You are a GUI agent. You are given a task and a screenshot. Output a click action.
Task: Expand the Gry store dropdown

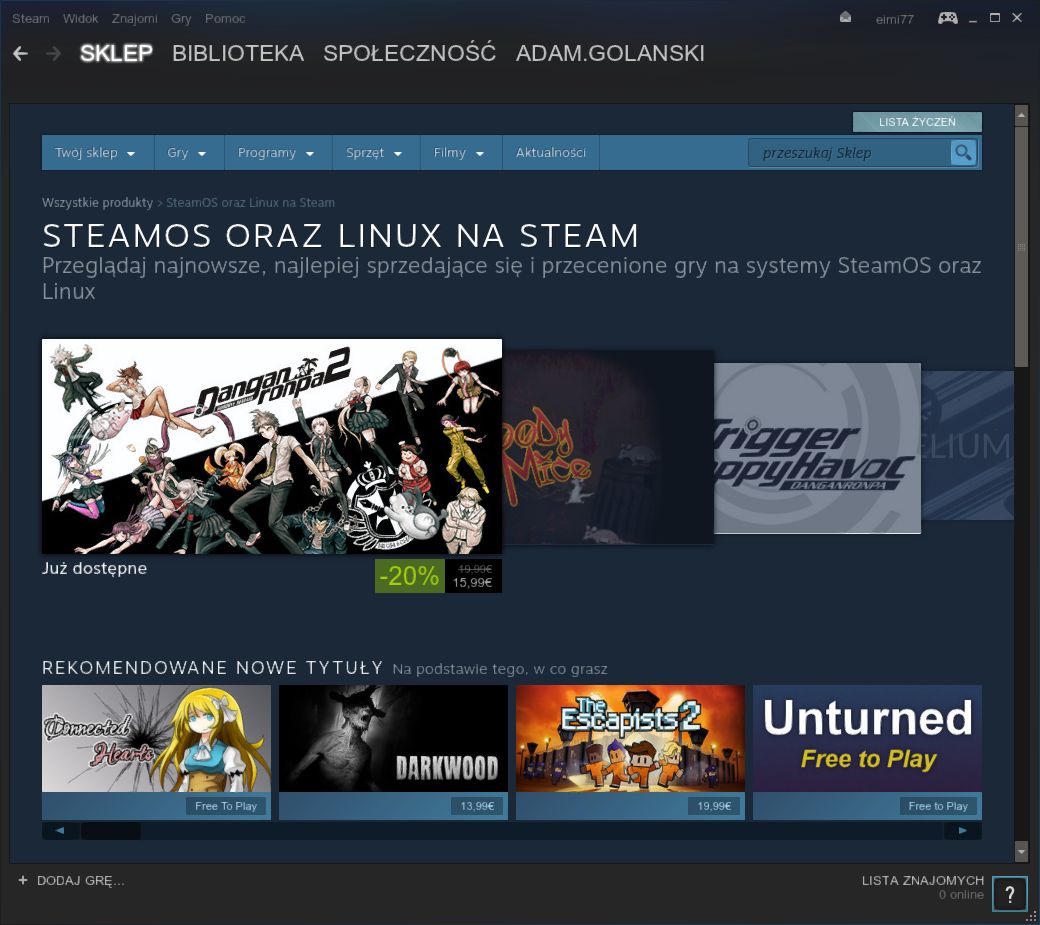pos(189,153)
